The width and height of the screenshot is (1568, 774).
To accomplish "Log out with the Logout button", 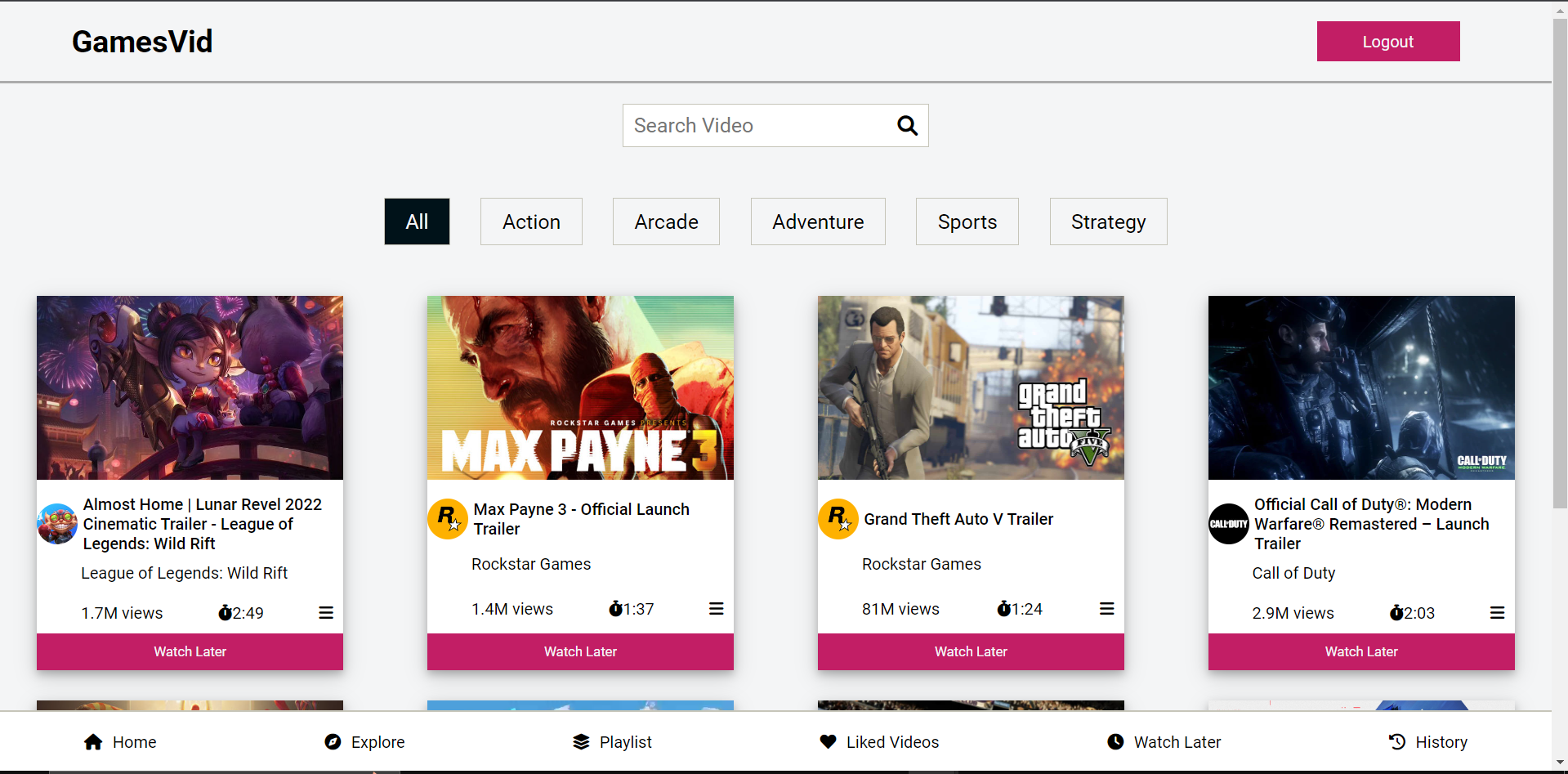I will point(1388,42).
